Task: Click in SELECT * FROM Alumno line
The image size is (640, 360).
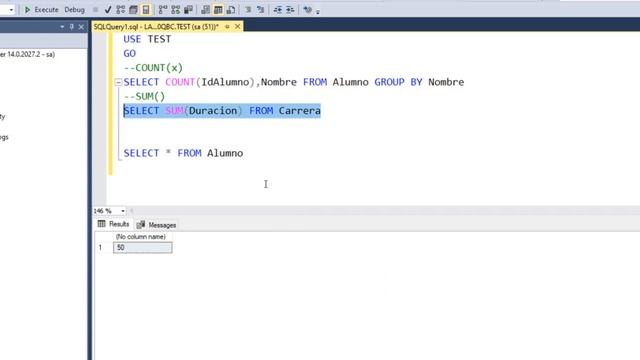Action: tap(183, 153)
